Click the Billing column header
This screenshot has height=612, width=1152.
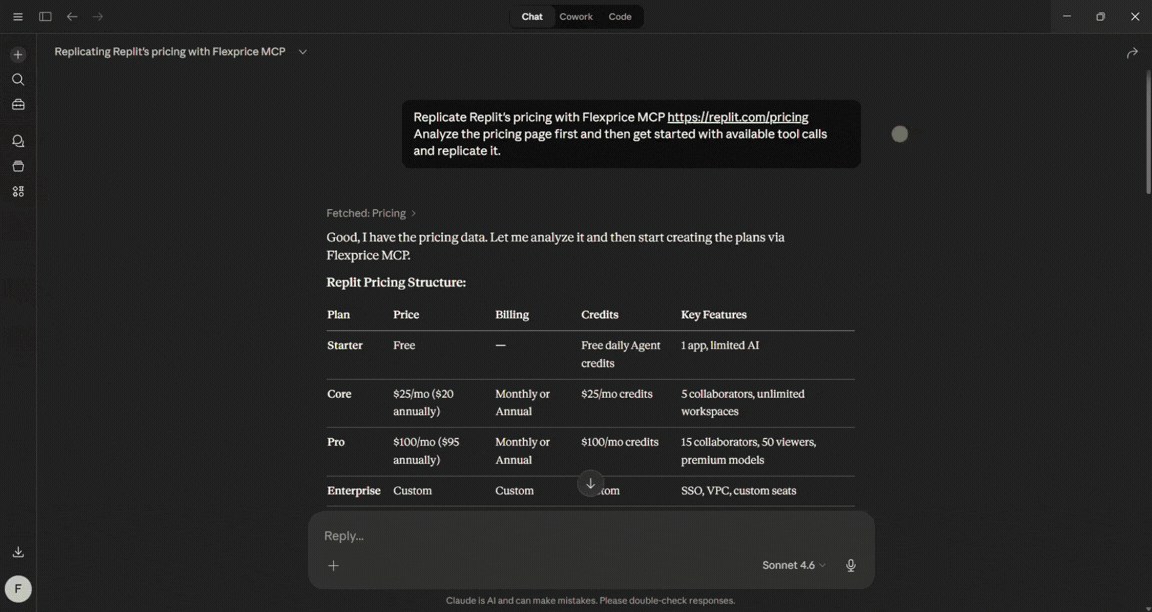click(x=511, y=314)
